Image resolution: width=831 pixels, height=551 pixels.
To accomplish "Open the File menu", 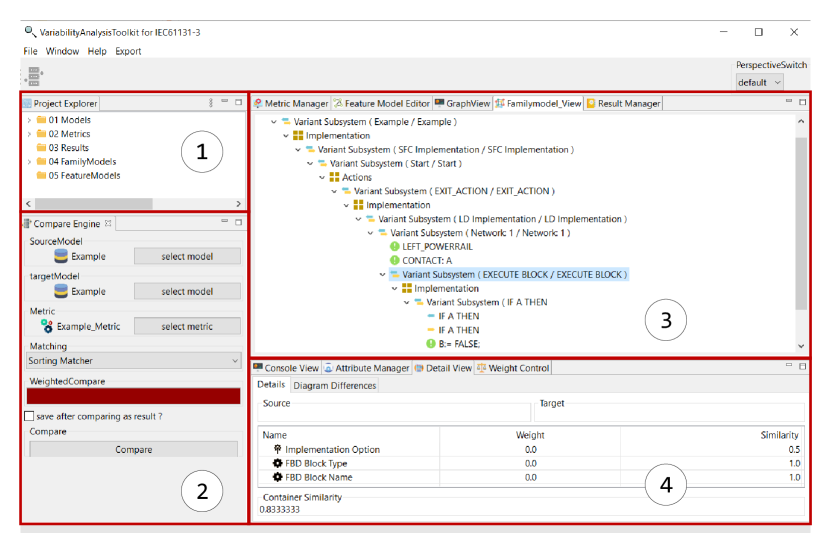I will tap(30, 51).
